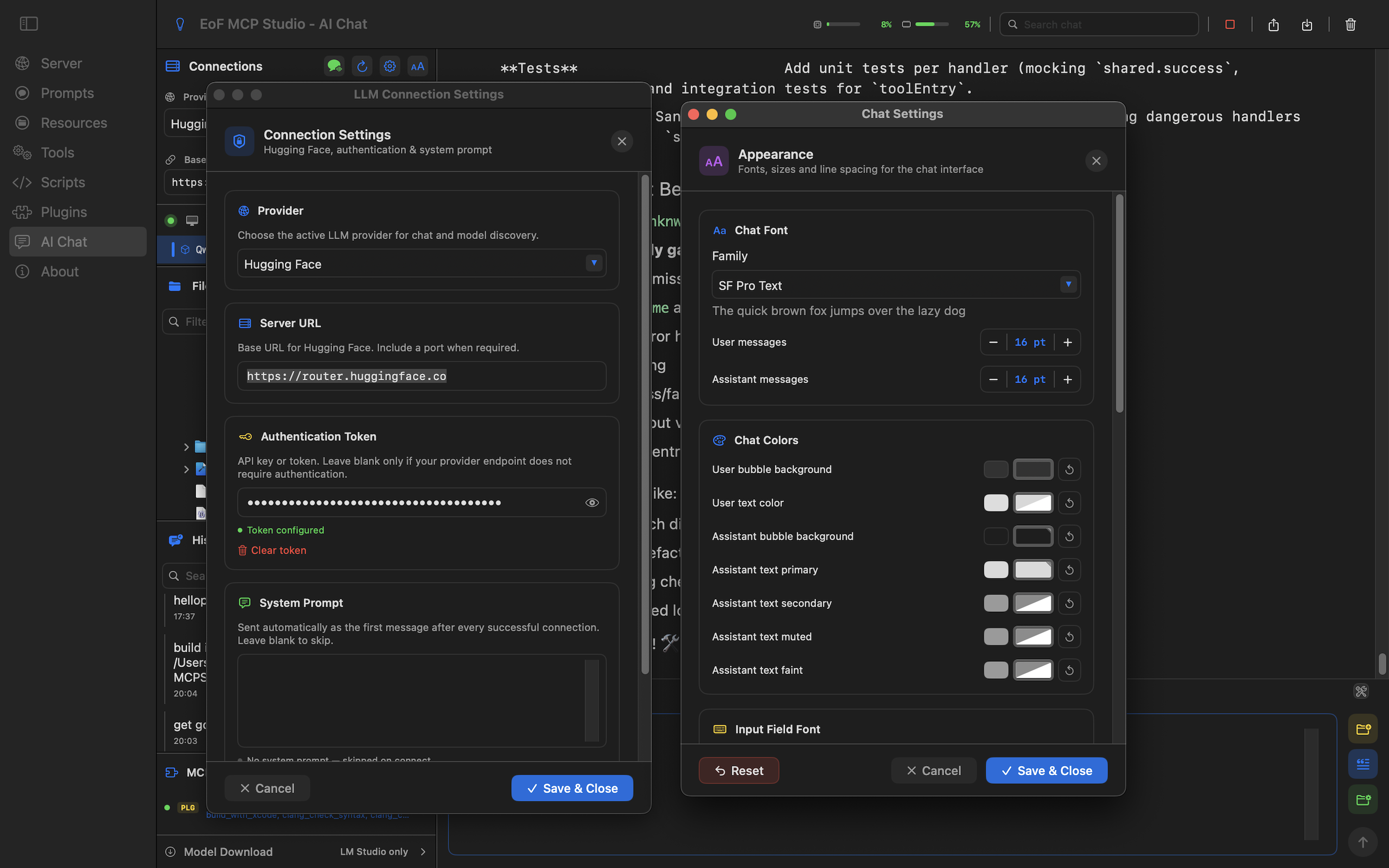Toggle the sidebar panel icon
The image size is (1389, 868).
[x=29, y=23]
